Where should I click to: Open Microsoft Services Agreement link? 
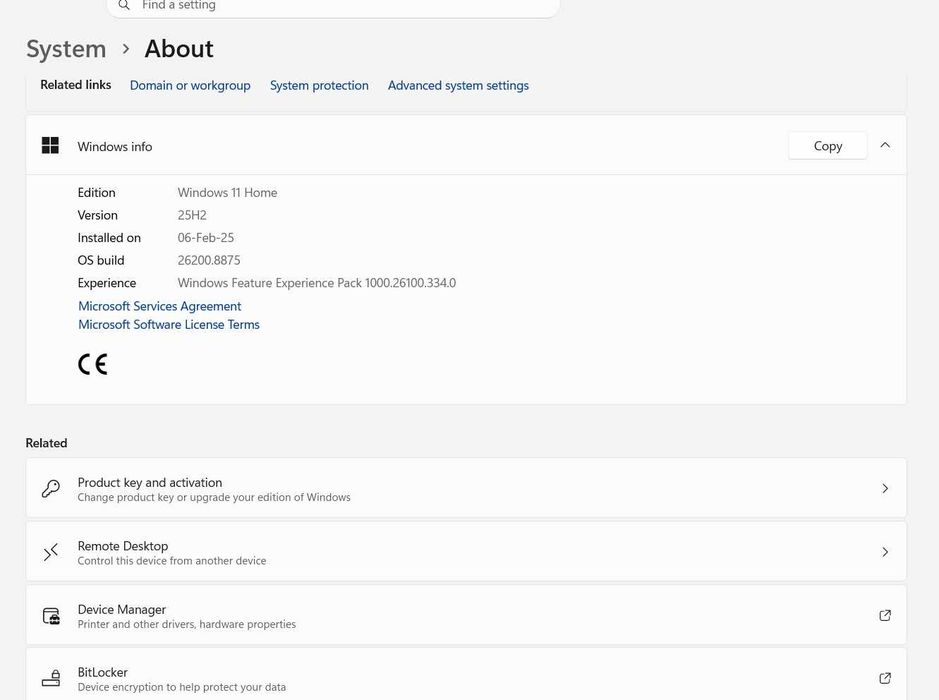tap(159, 306)
